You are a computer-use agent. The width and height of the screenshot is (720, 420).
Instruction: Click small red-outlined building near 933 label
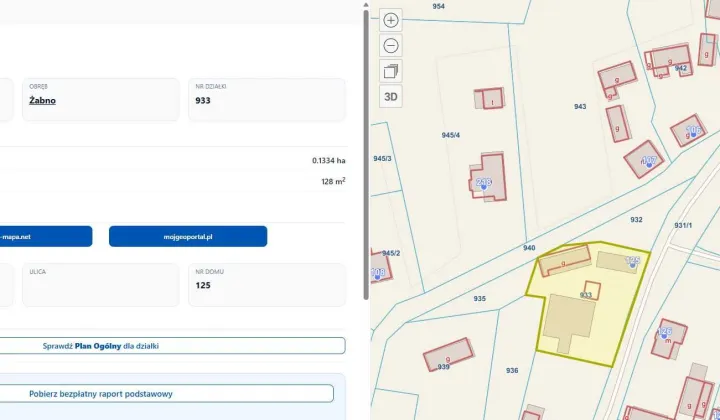[592, 290]
